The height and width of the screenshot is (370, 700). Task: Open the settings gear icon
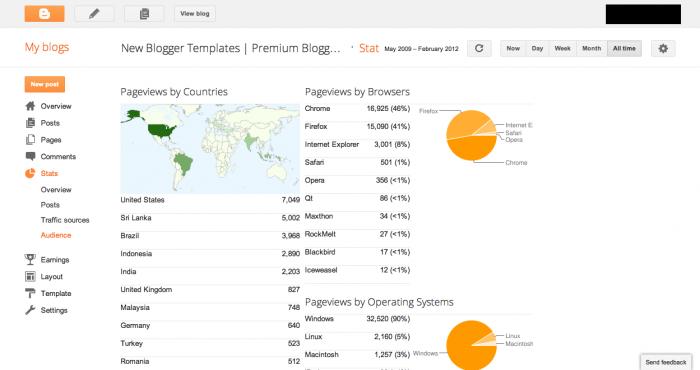663,48
